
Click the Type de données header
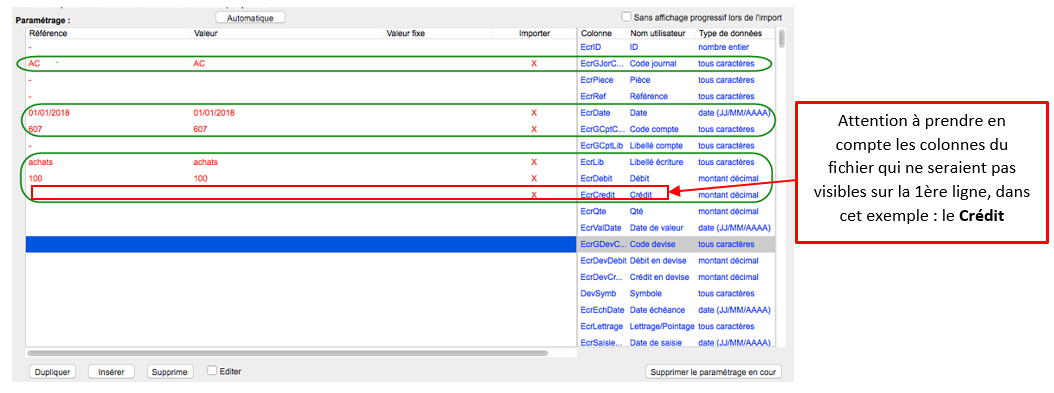pos(730,33)
